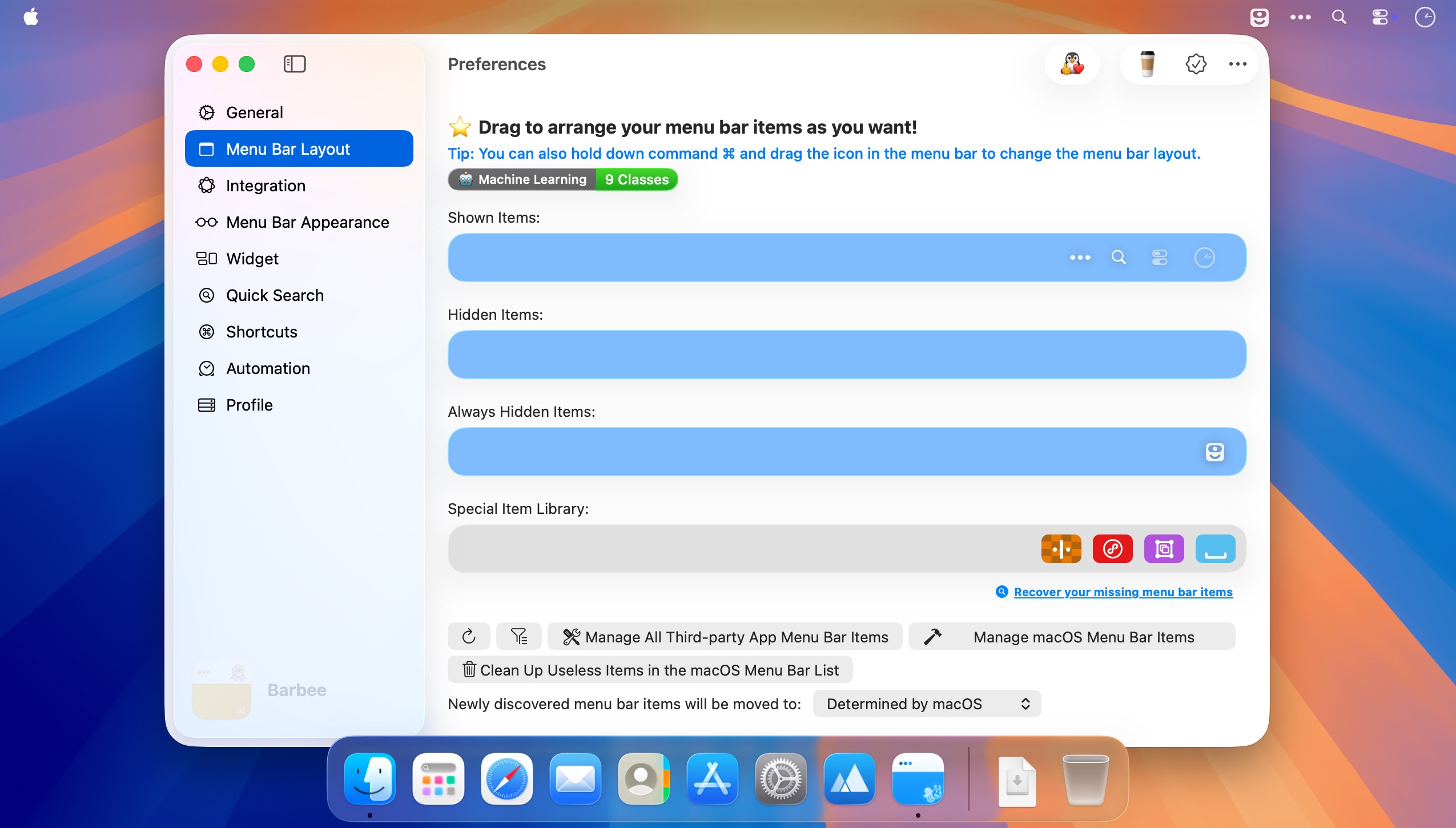This screenshot has height=828, width=1456.
Task: Select clock item in Shown Items
Action: tap(1204, 258)
